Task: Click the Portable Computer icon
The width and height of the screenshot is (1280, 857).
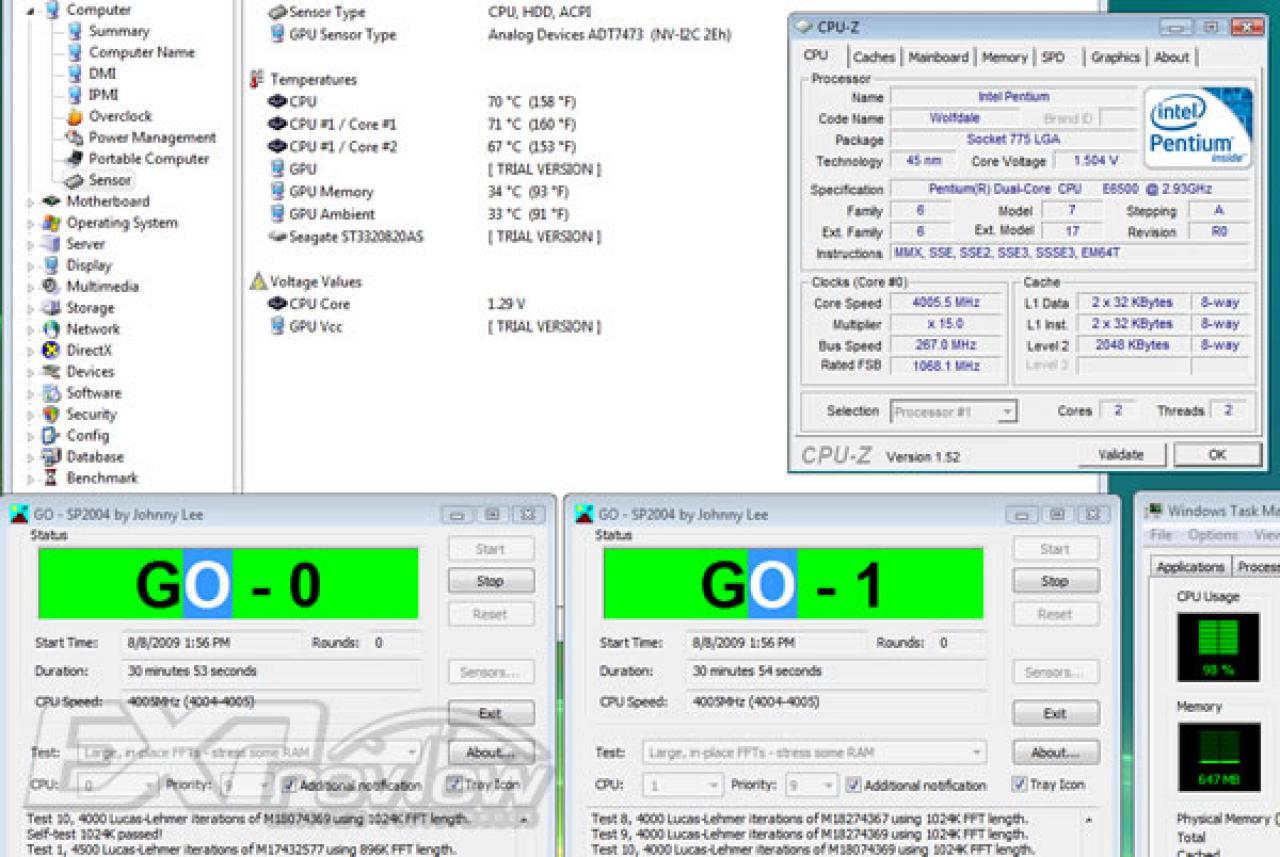Action: [x=73, y=158]
